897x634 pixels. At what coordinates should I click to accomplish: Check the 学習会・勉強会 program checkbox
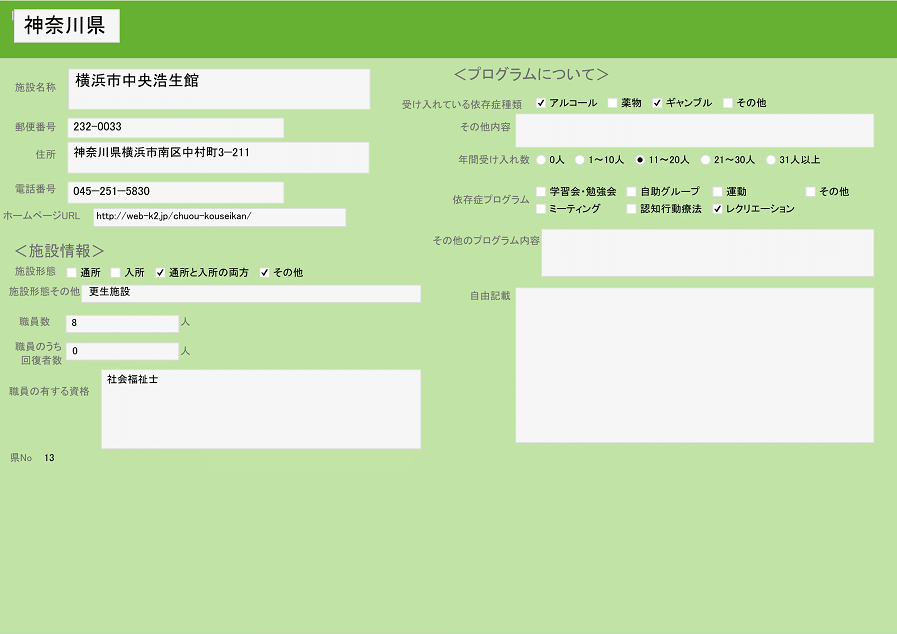coord(541,192)
